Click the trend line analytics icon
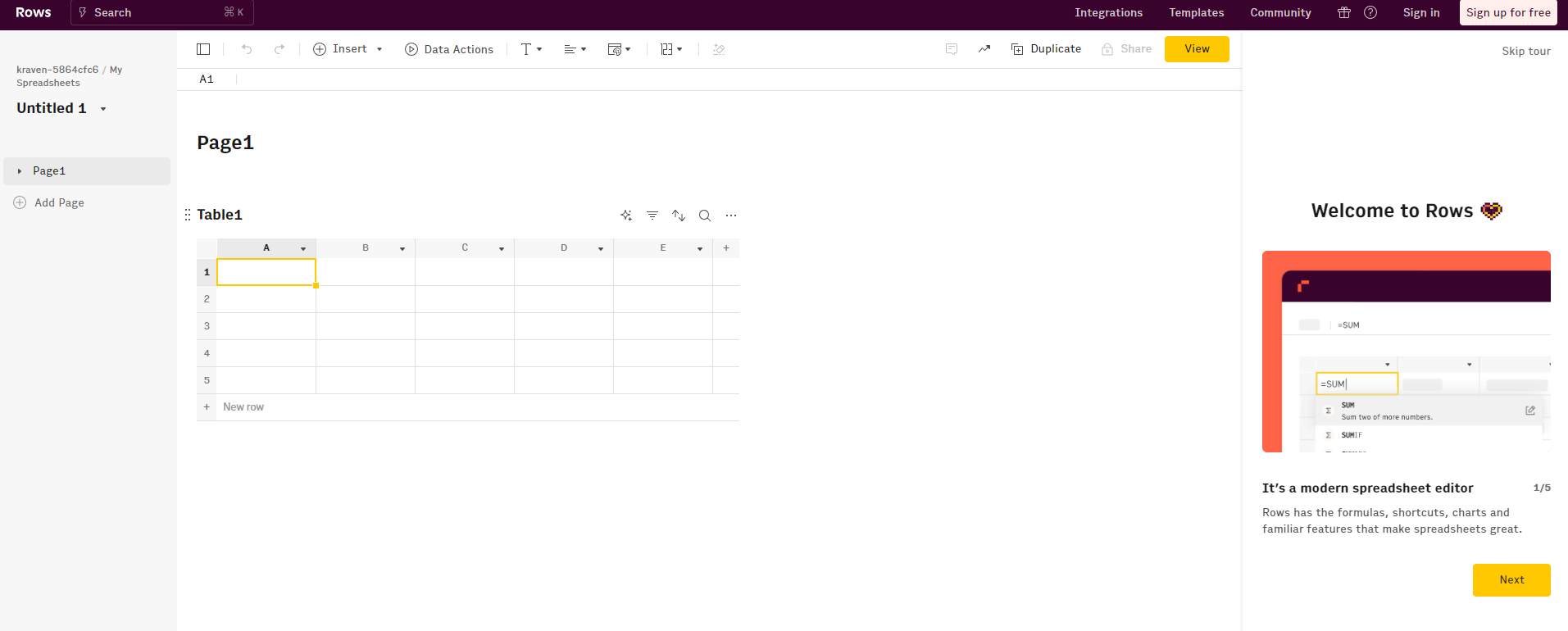This screenshot has width=1568, height=631. tap(984, 49)
